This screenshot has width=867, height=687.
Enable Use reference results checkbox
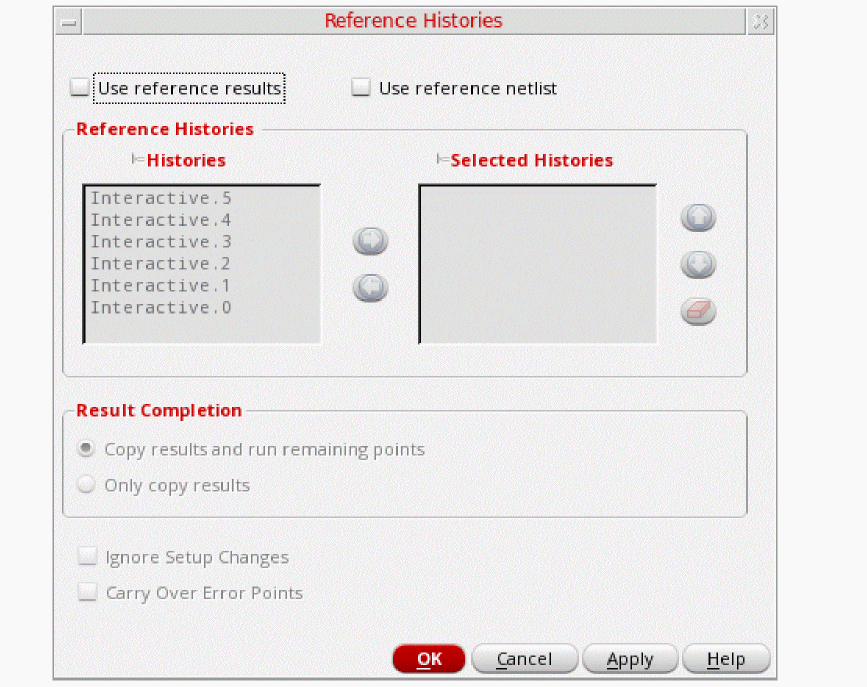[x=80, y=87]
